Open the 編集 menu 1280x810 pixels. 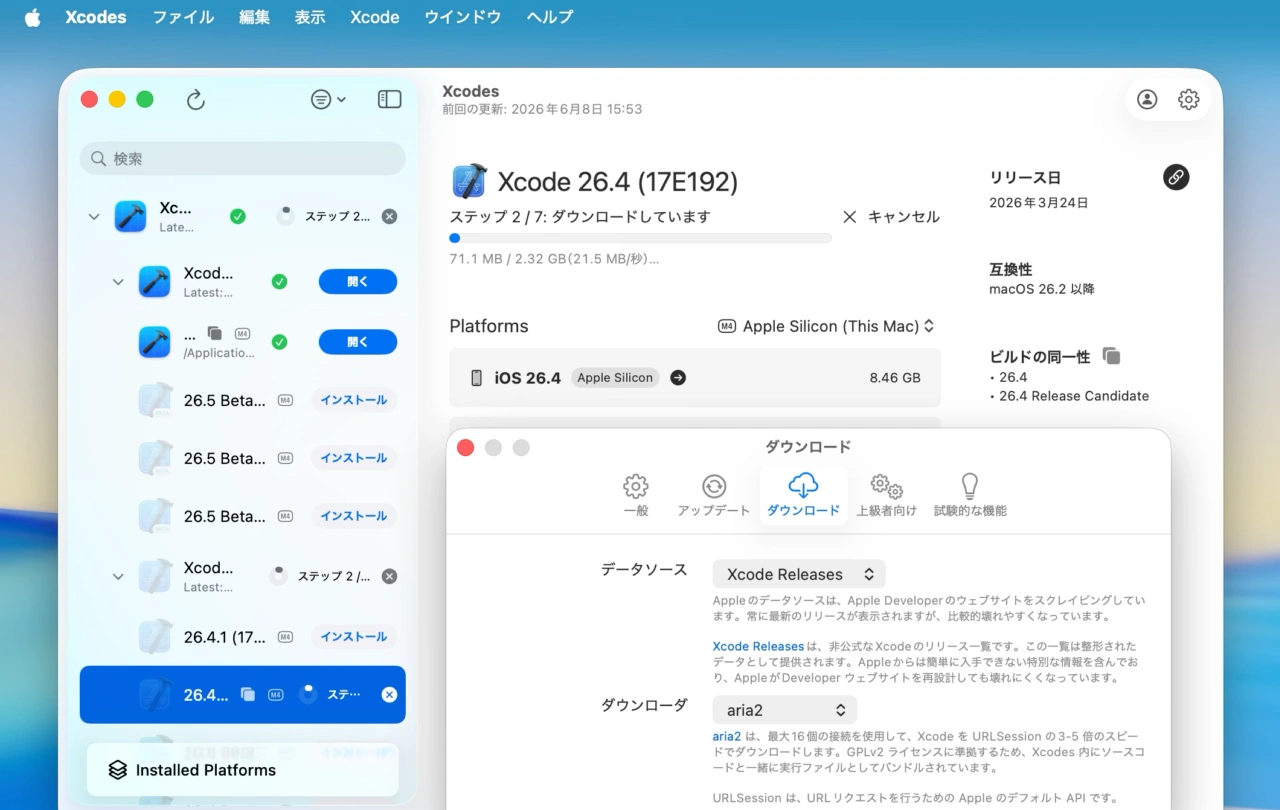(254, 17)
